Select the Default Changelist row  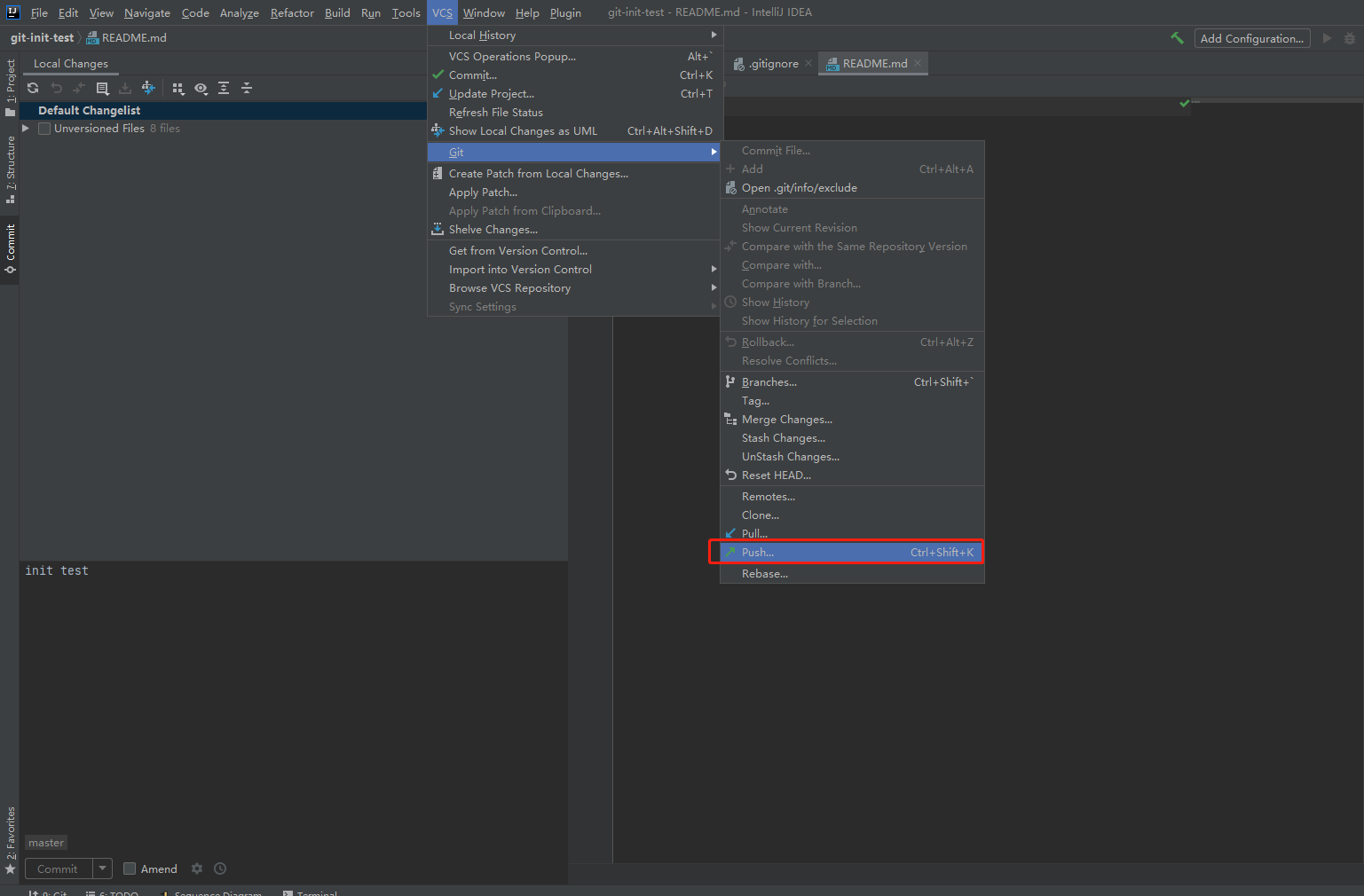[224, 110]
